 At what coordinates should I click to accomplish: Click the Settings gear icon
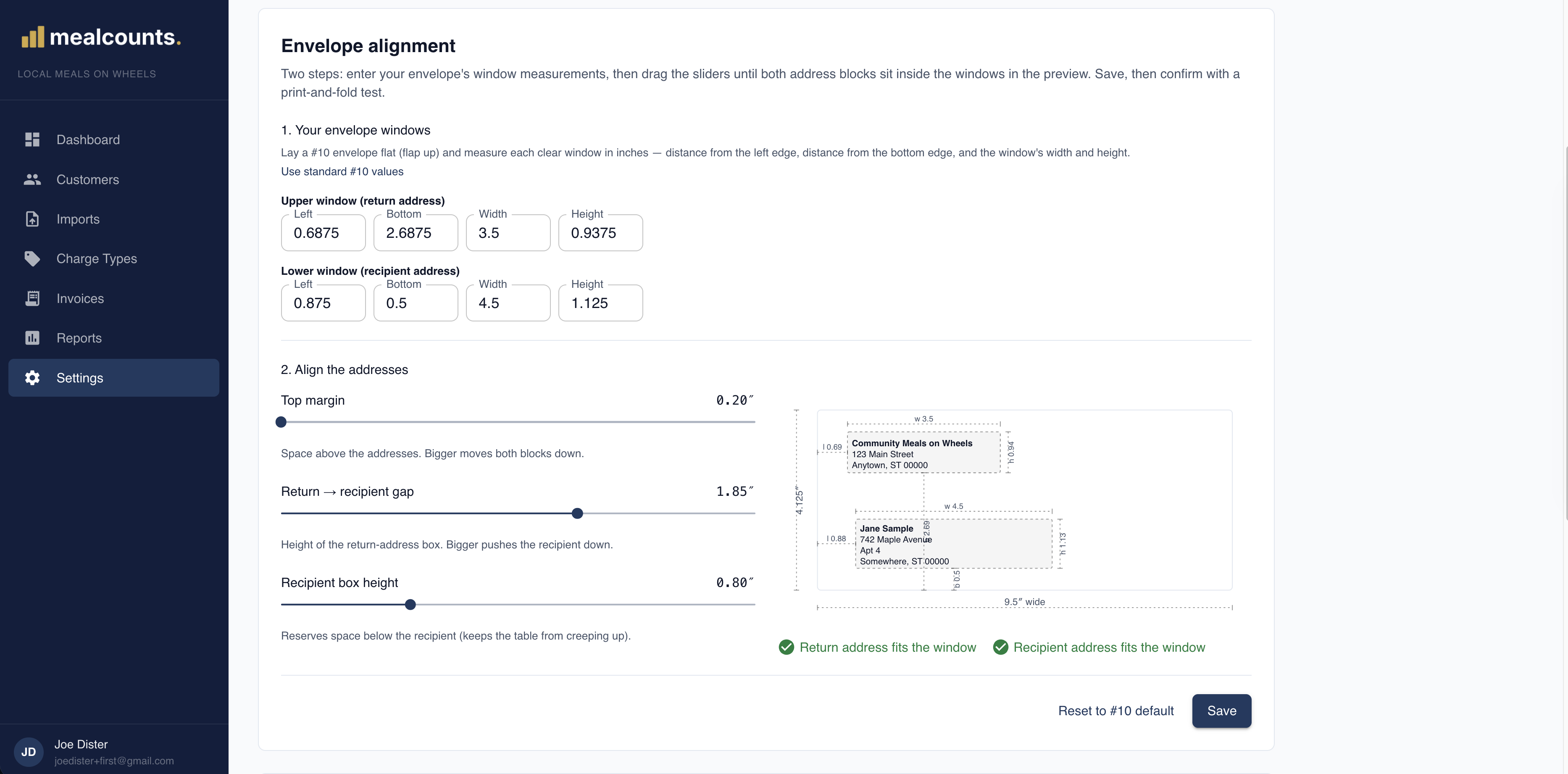pyautogui.click(x=32, y=378)
